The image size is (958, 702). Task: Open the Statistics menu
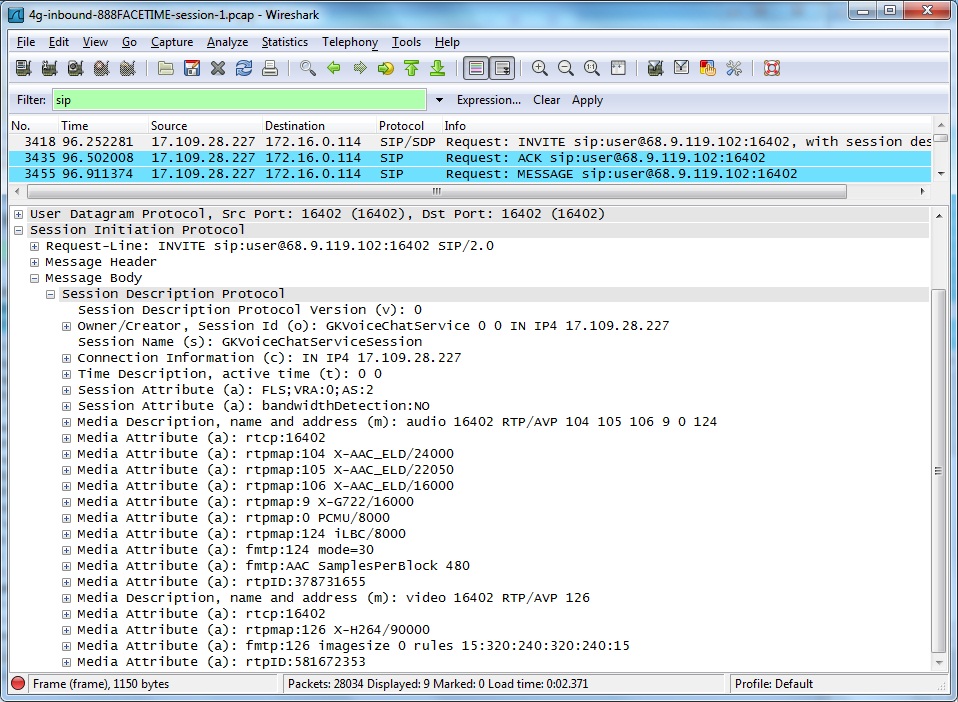(285, 42)
